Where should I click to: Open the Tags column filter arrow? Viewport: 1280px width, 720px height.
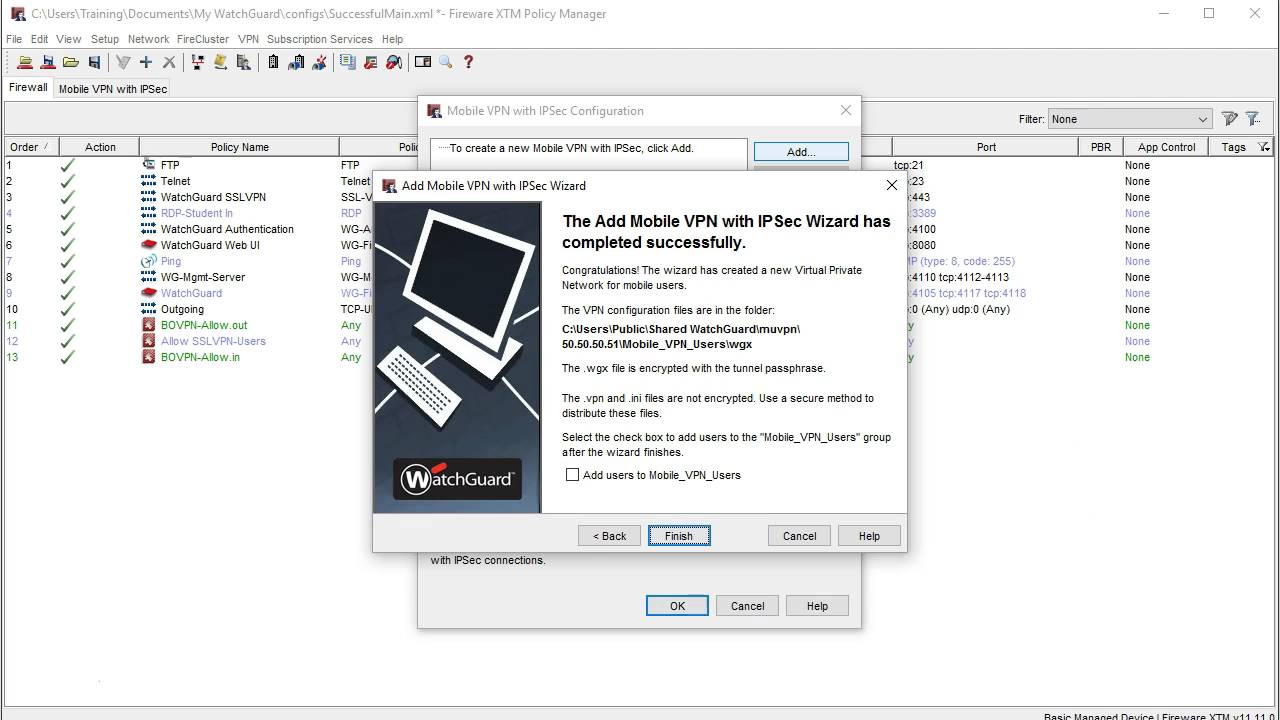pyautogui.click(x=1264, y=147)
